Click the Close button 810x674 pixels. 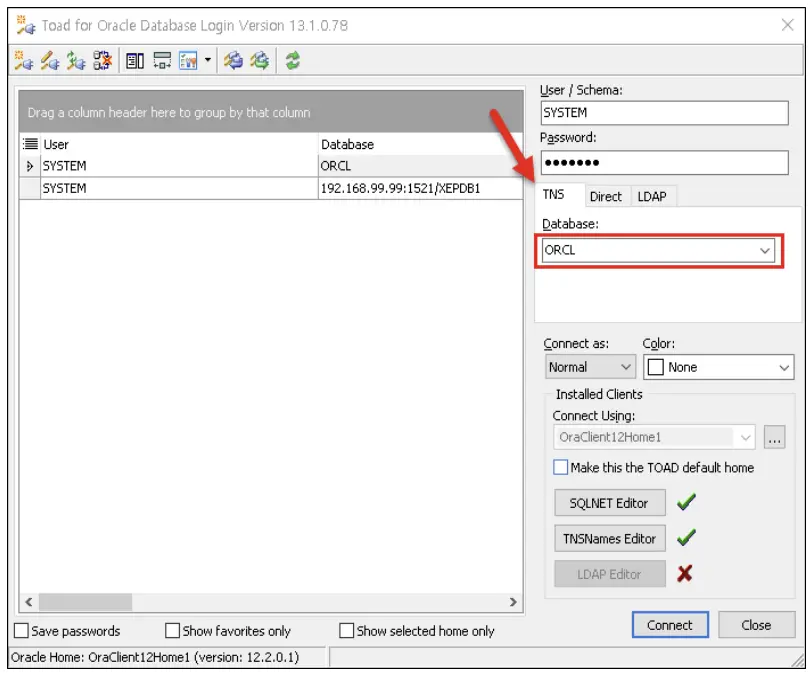(x=756, y=625)
